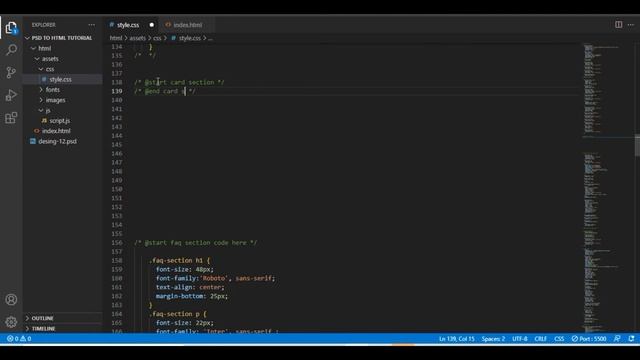Click the '@start card section' comment line
The width and height of the screenshot is (640, 360).
click(180, 82)
